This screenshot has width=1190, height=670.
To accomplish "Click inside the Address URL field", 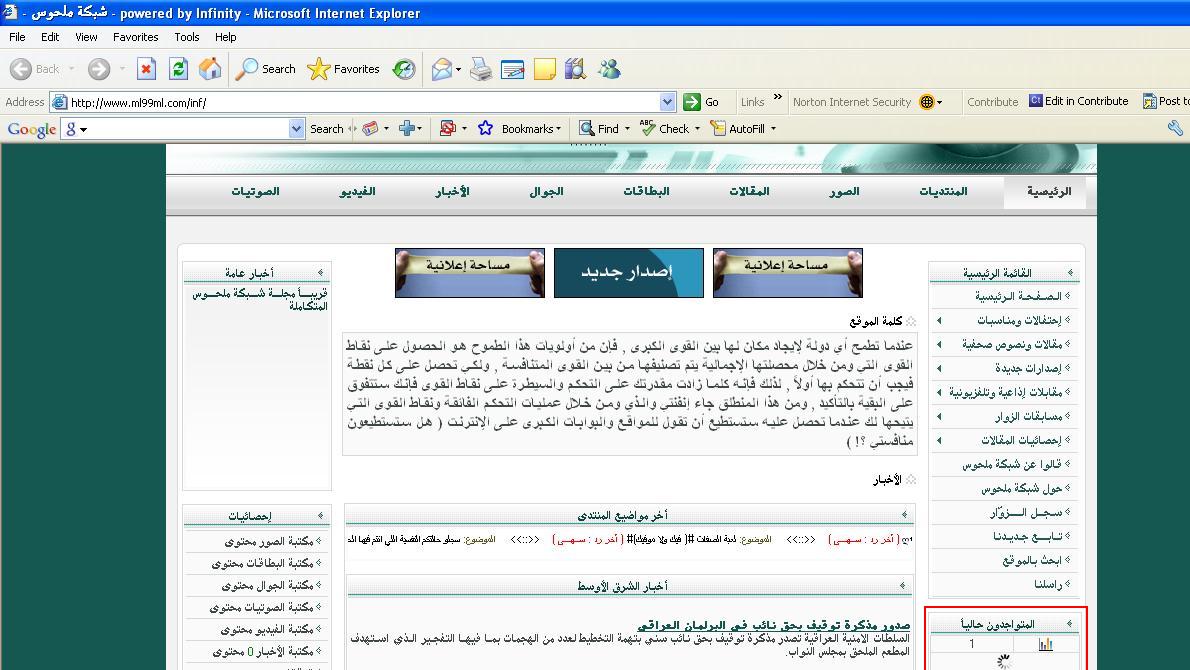I will [360, 102].
